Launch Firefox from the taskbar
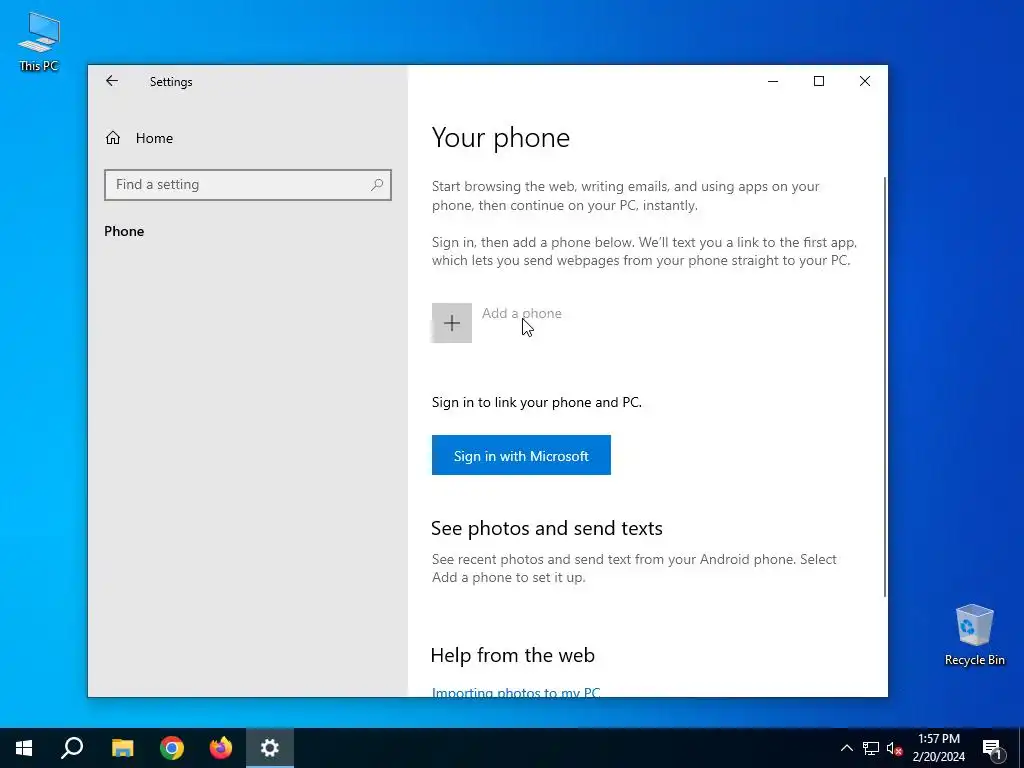Image resolution: width=1024 pixels, height=768 pixels. [221, 748]
